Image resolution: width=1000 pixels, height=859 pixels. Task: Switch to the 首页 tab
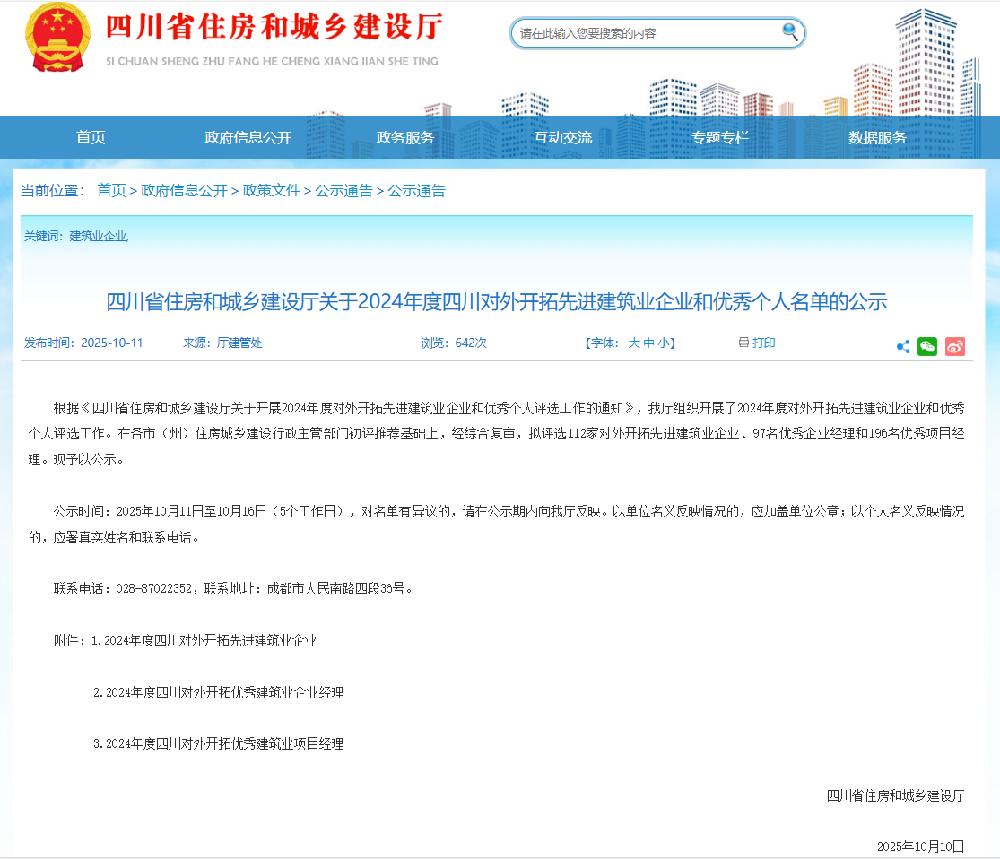[91, 137]
